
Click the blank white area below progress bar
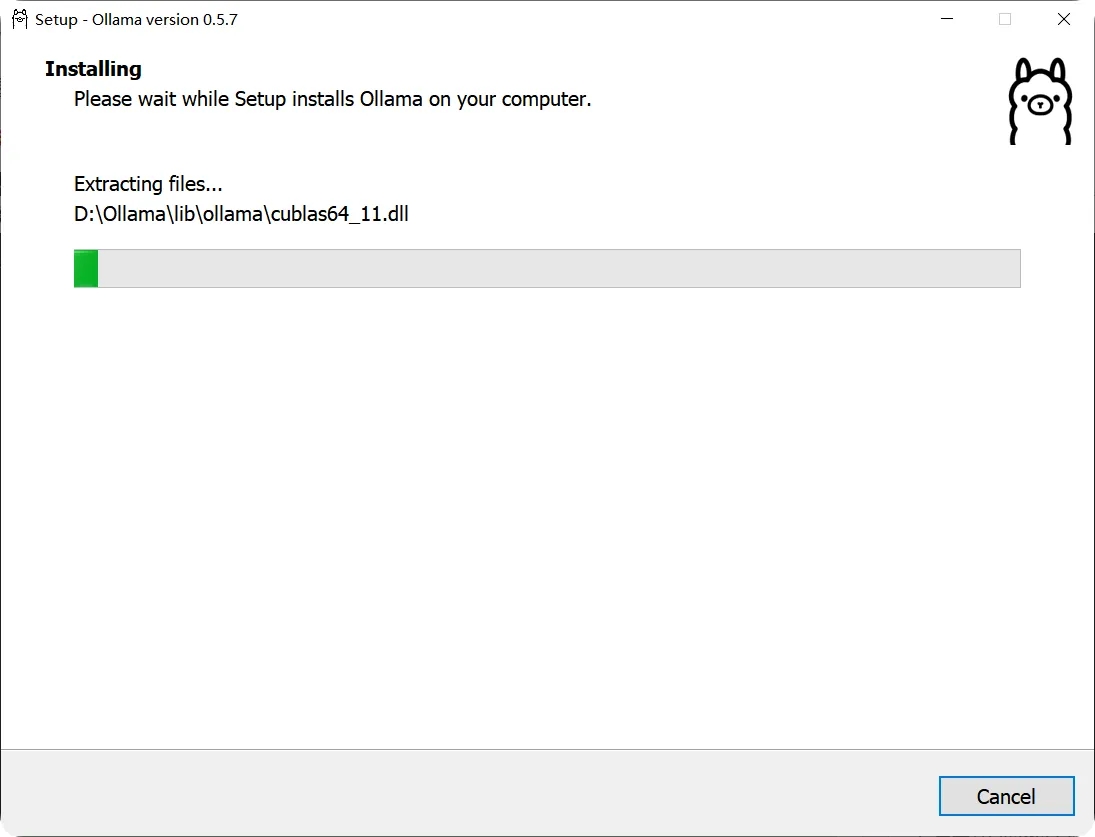pyautogui.click(x=548, y=517)
